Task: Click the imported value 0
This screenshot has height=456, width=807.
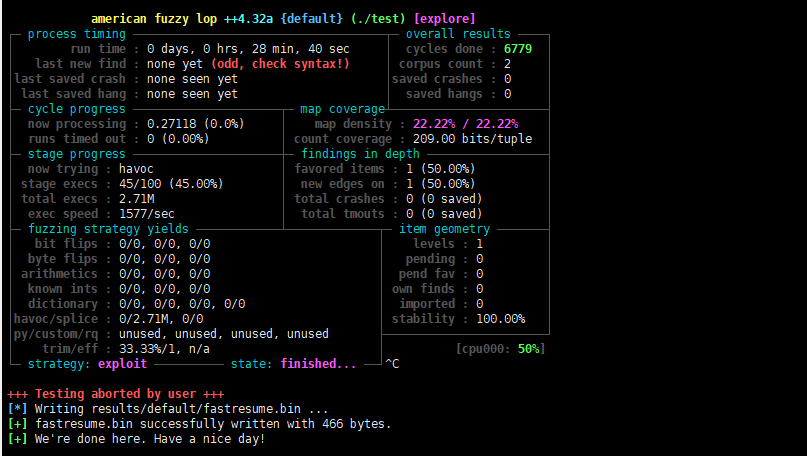Action: (x=480, y=304)
